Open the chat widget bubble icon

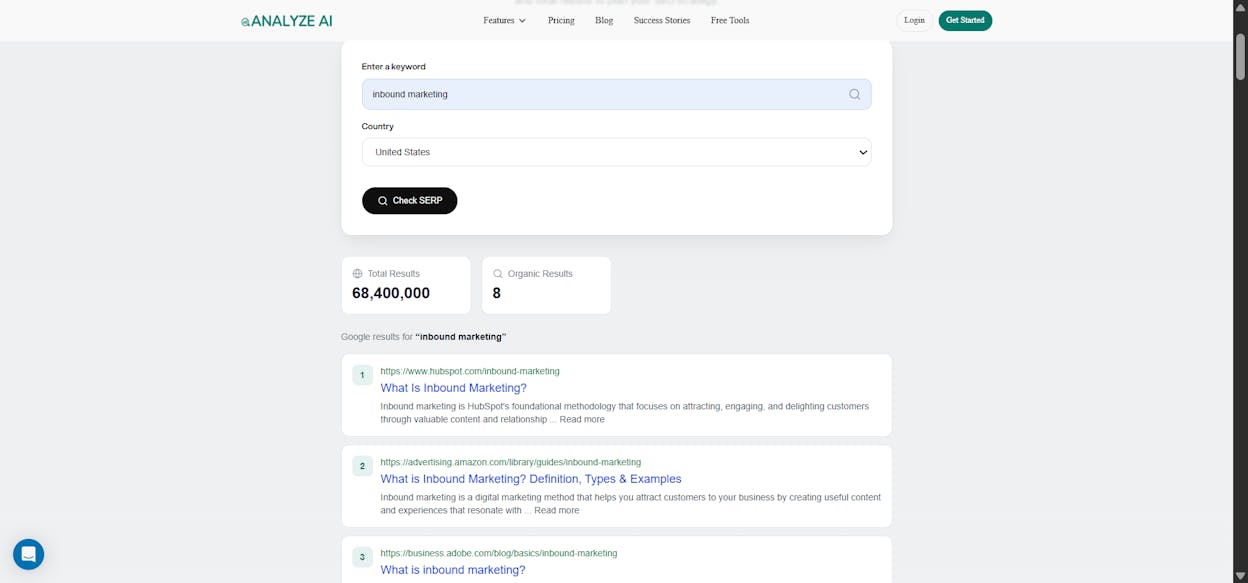click(28, 554)
